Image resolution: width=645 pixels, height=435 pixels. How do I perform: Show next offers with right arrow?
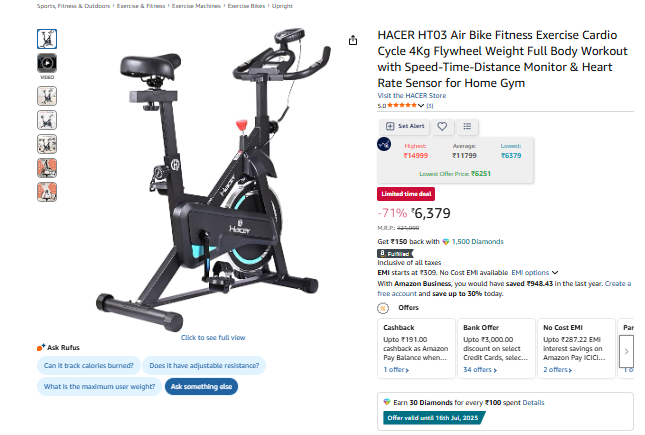626,351
